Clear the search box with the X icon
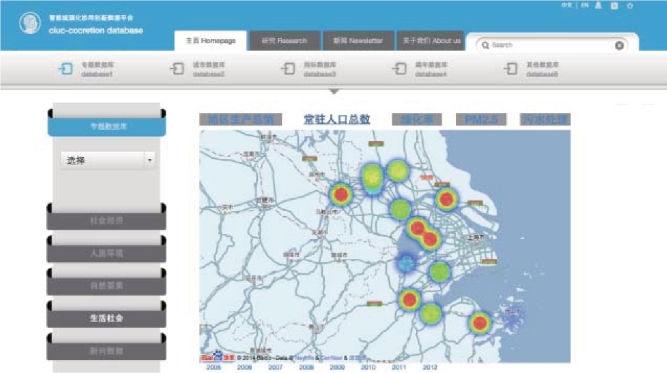This screenshot has width=667, height=373. [x=619, y=46]
